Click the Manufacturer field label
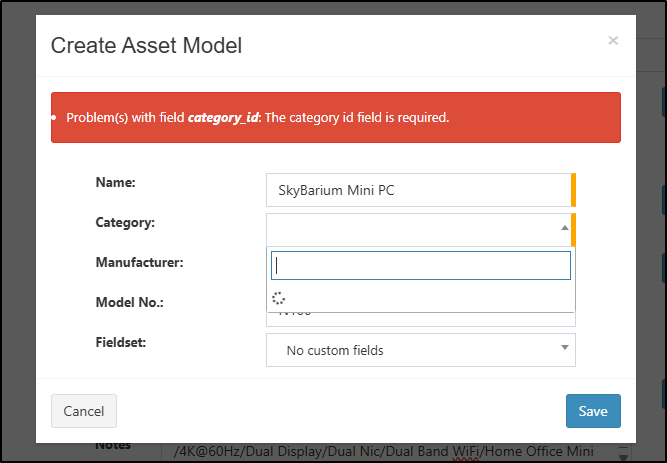Image resolution: width=667 pixels, height=463 pixels. [137, 262]
